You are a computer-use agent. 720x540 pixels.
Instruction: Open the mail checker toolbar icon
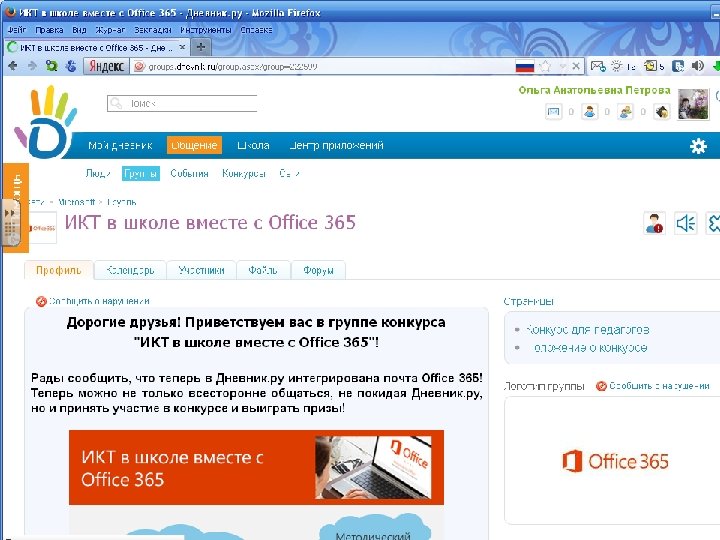point(598,66)
